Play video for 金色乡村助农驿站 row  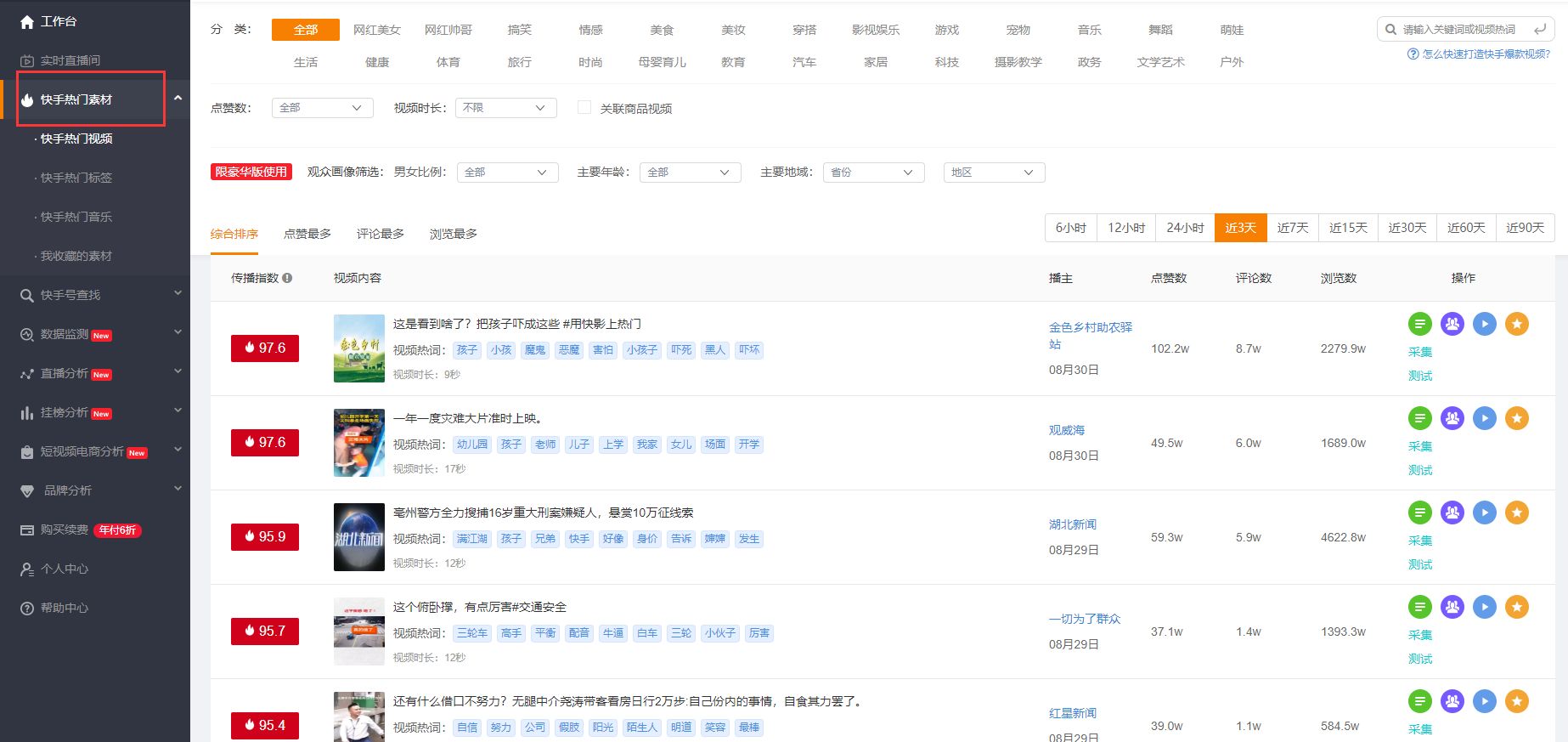click(x=1485, y=324)
